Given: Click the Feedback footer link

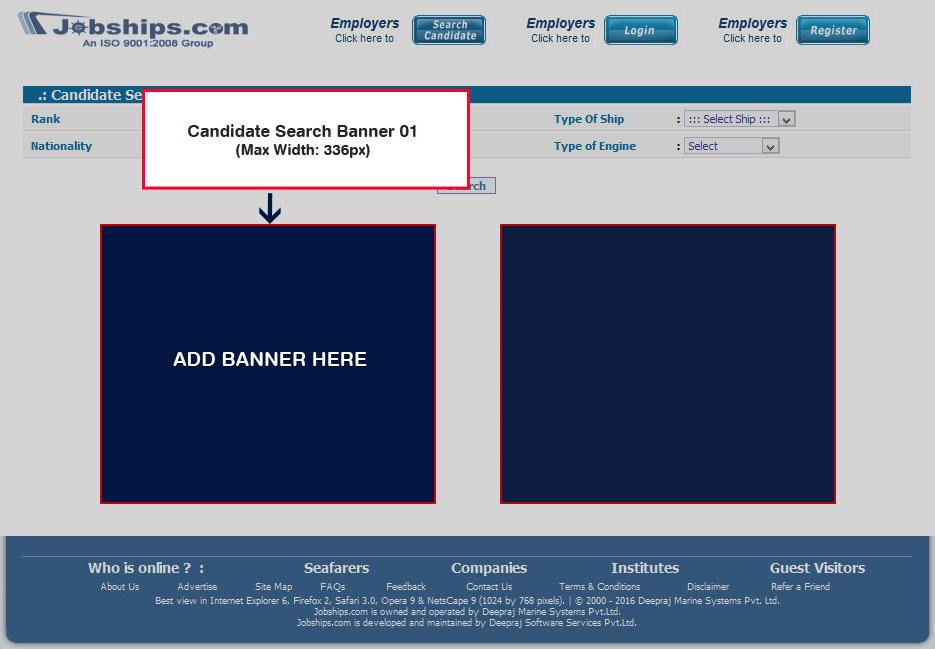Looking at the screenshot, I should tap(406, 587).
